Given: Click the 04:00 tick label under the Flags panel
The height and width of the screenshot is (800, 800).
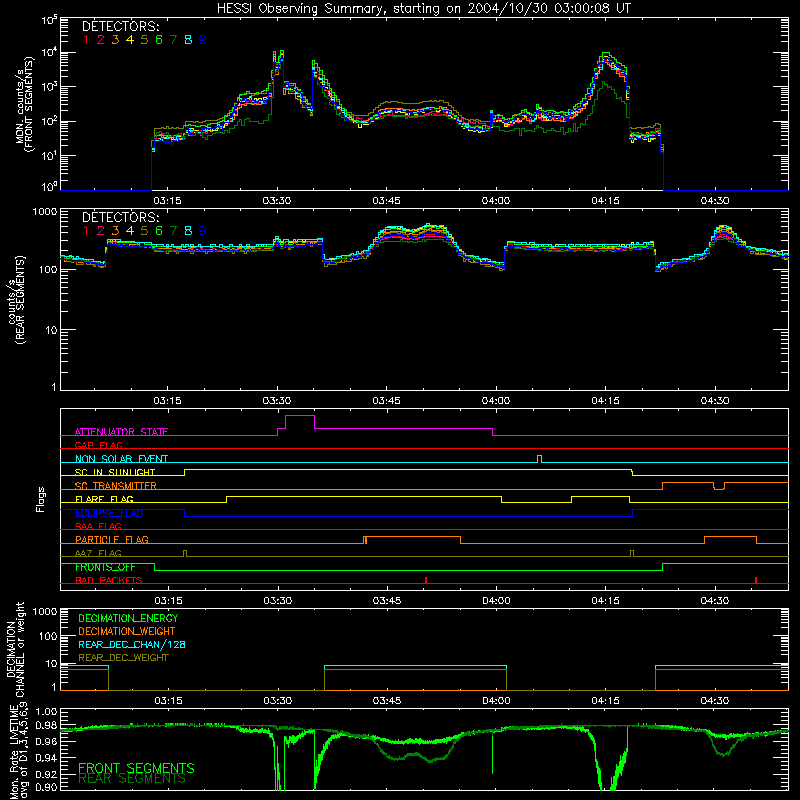Looking at the screenshot, I should click(x=496, y=601).
